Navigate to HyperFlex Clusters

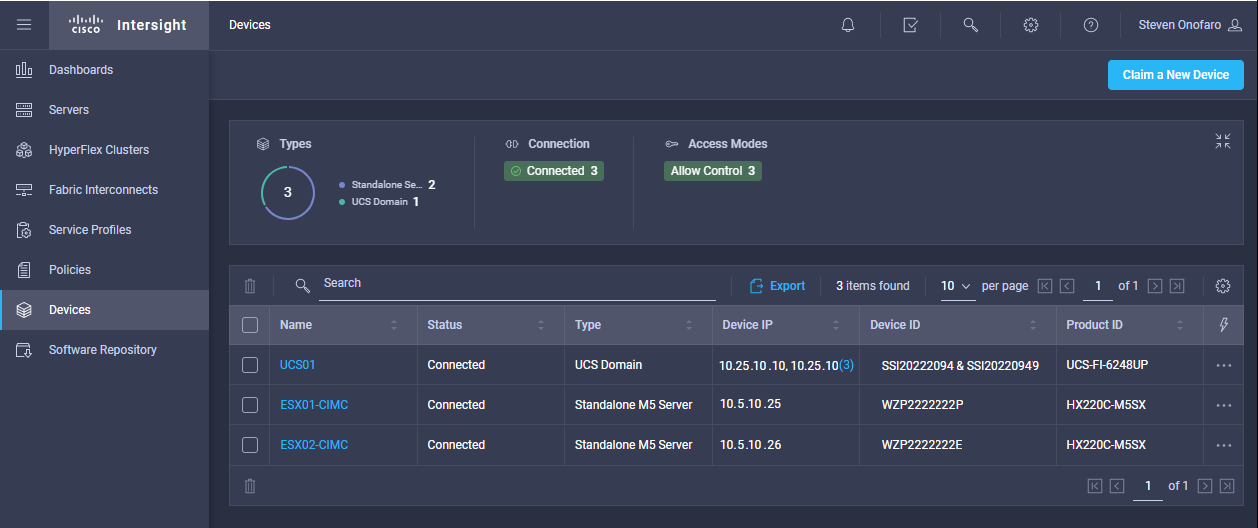pos(98,150)
